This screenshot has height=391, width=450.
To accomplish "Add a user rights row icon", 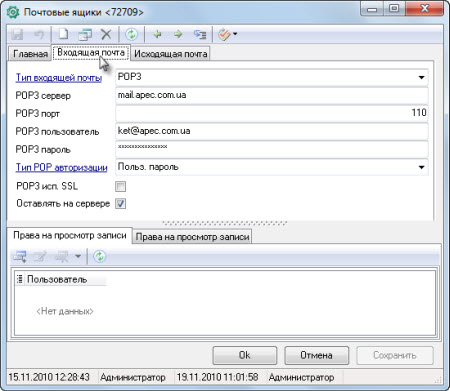I will [20, 256].
